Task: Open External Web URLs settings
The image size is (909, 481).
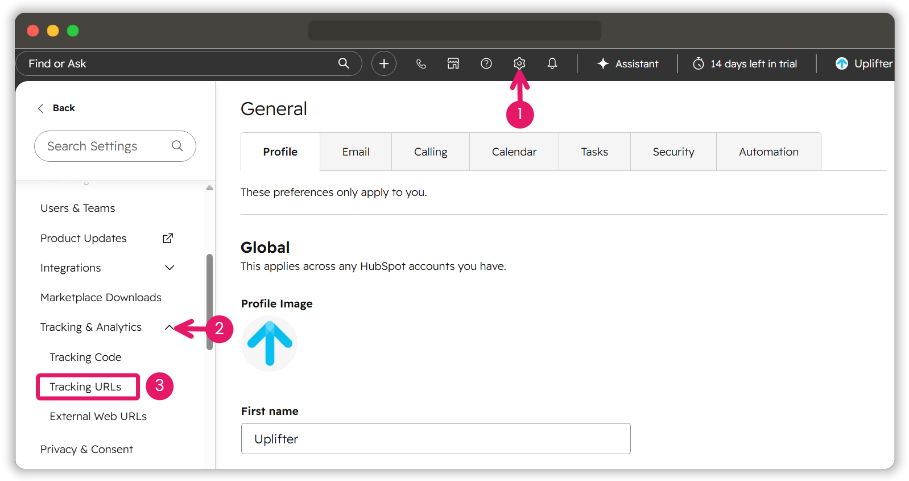Action: 98,416
